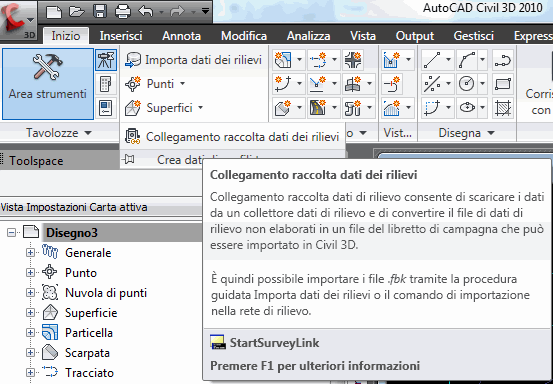Screen dimensions: 553x384
Task: Switch to the Vista ribbon tab
Action: [x=363, y=36]
